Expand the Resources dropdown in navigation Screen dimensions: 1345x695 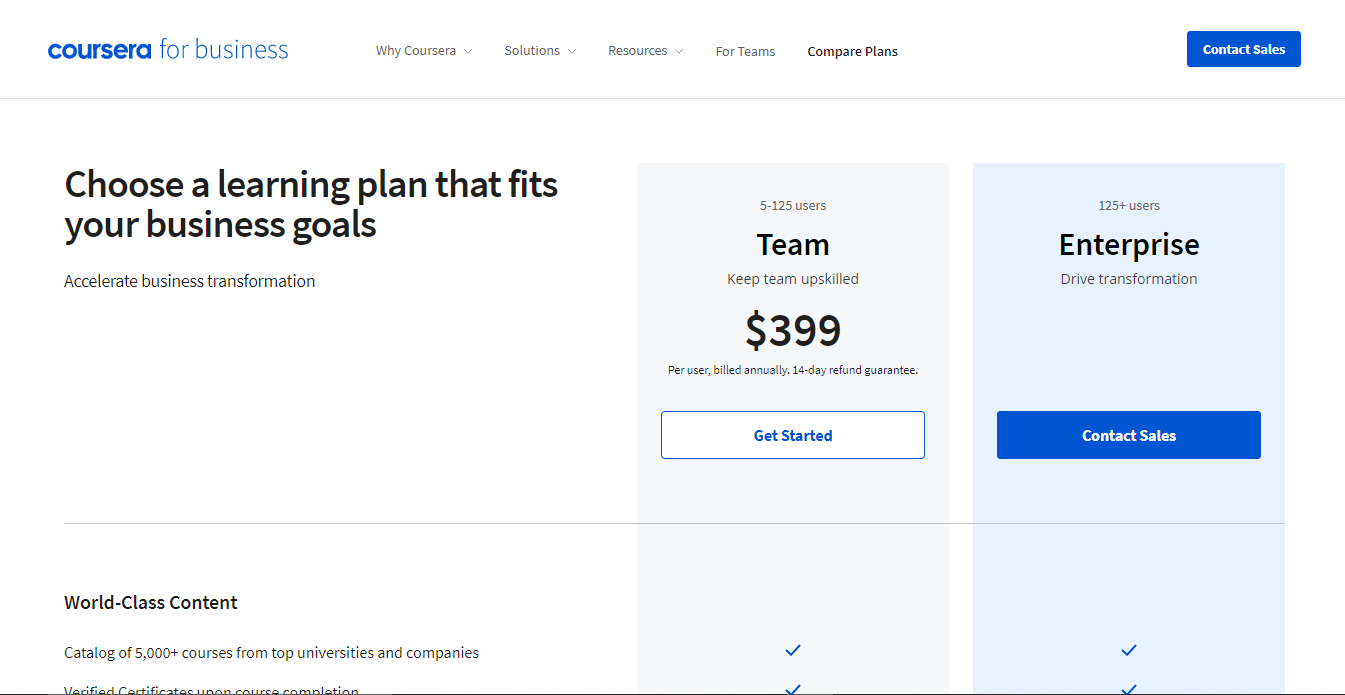click(638, 51)
